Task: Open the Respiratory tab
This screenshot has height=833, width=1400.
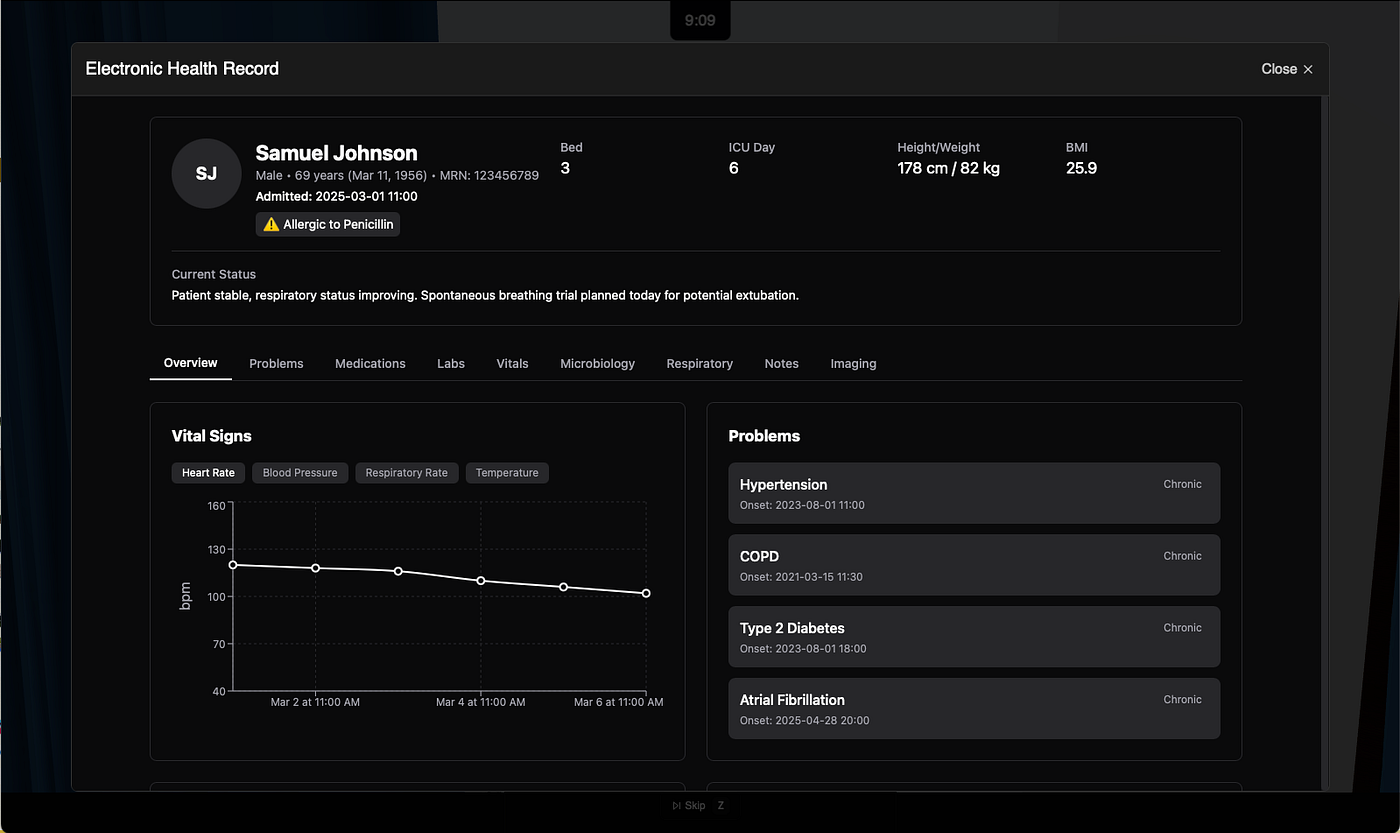Action: [x=700, y=364]
